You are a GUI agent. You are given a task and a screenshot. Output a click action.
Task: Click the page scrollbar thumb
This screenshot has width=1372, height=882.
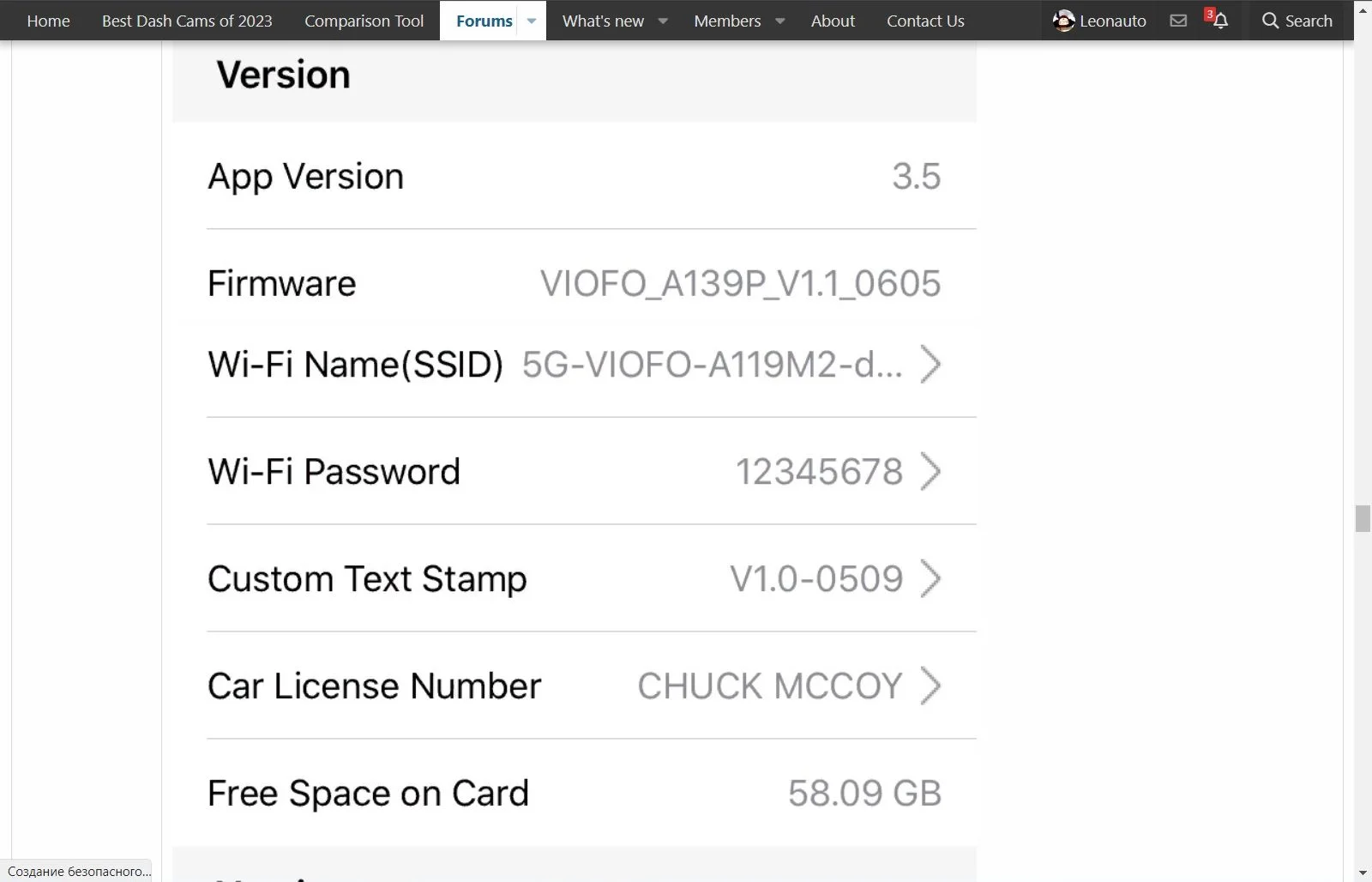[1363, 519]
